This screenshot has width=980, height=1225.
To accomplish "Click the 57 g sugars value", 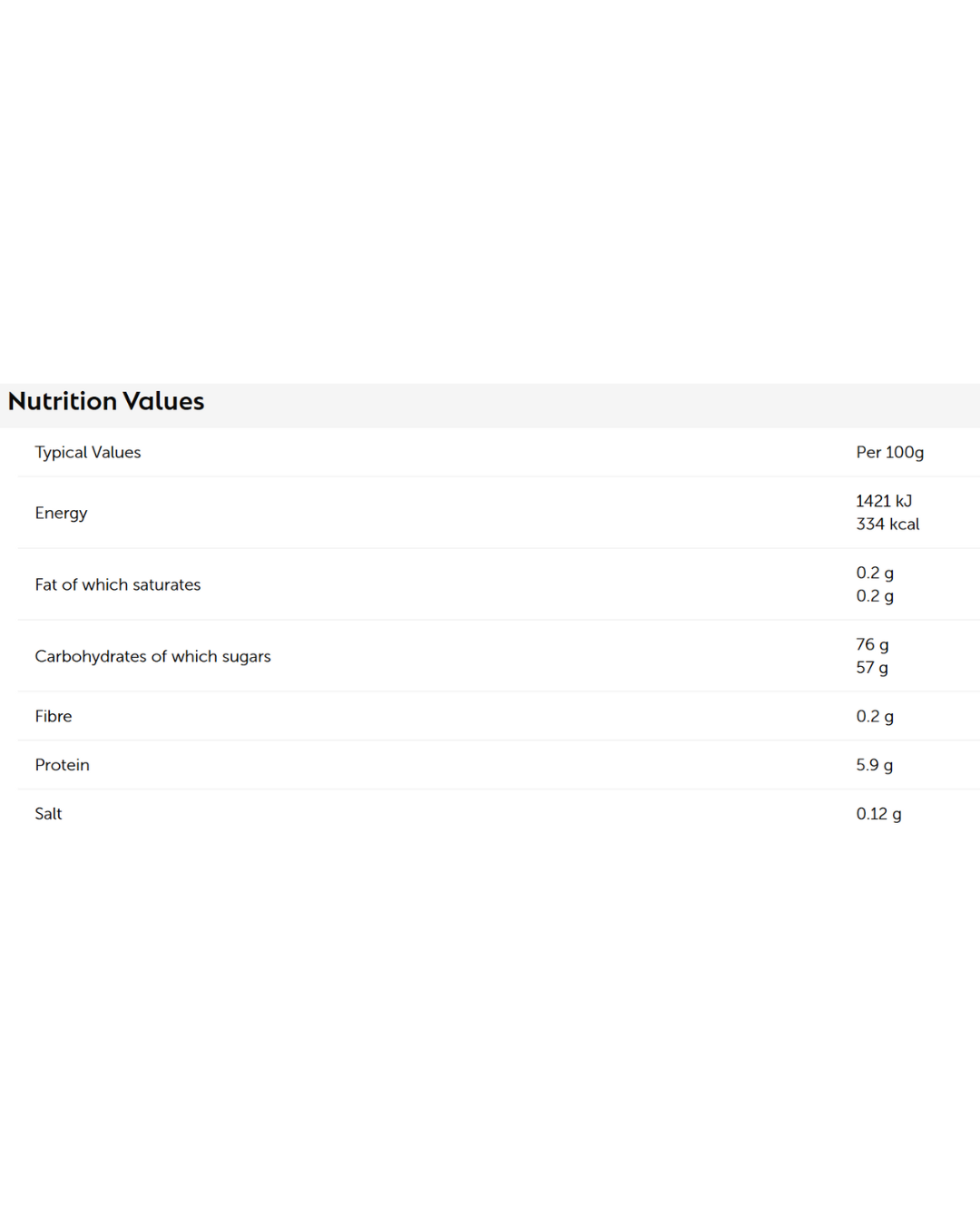I will click(871, 668).
